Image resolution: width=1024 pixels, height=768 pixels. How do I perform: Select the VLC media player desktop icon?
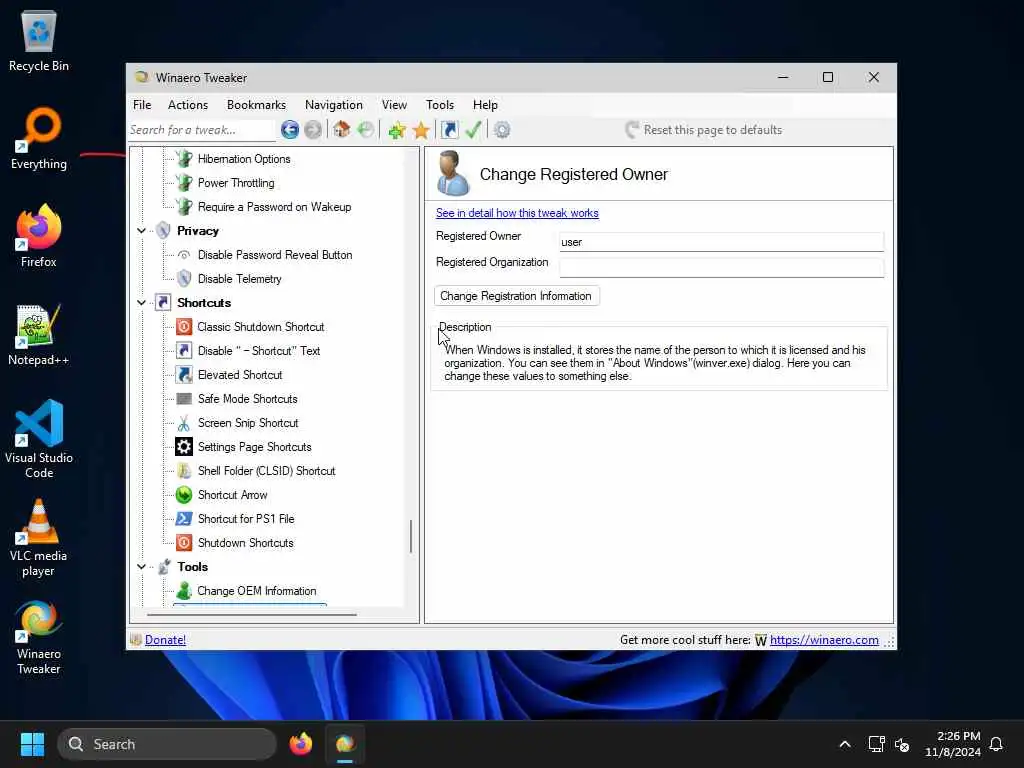click(x=38, y=537)
